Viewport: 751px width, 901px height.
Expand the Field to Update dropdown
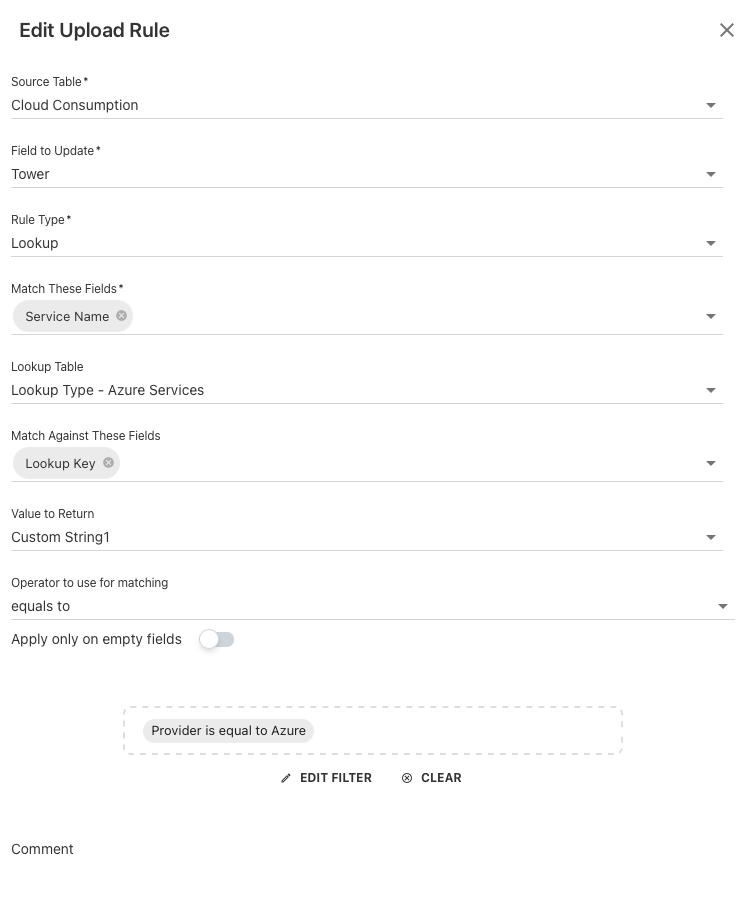711,174
